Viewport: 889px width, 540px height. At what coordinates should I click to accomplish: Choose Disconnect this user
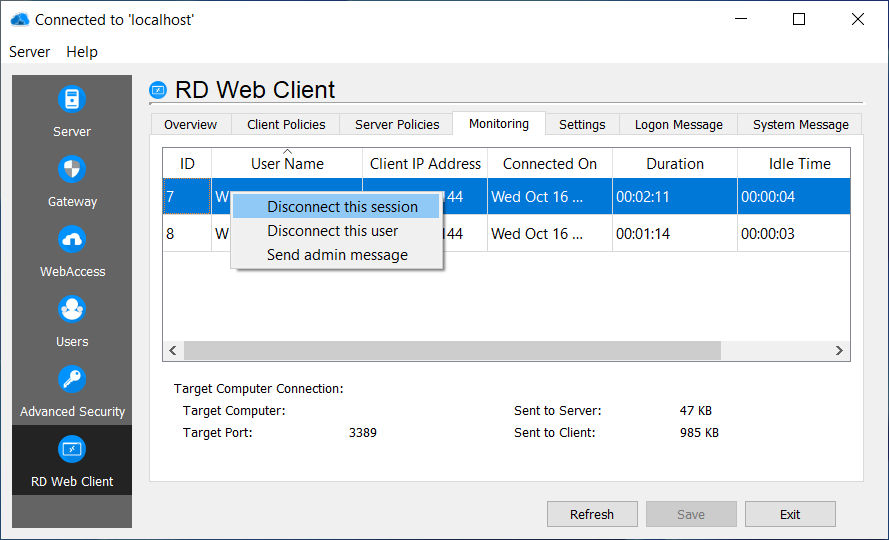(336, 231)
